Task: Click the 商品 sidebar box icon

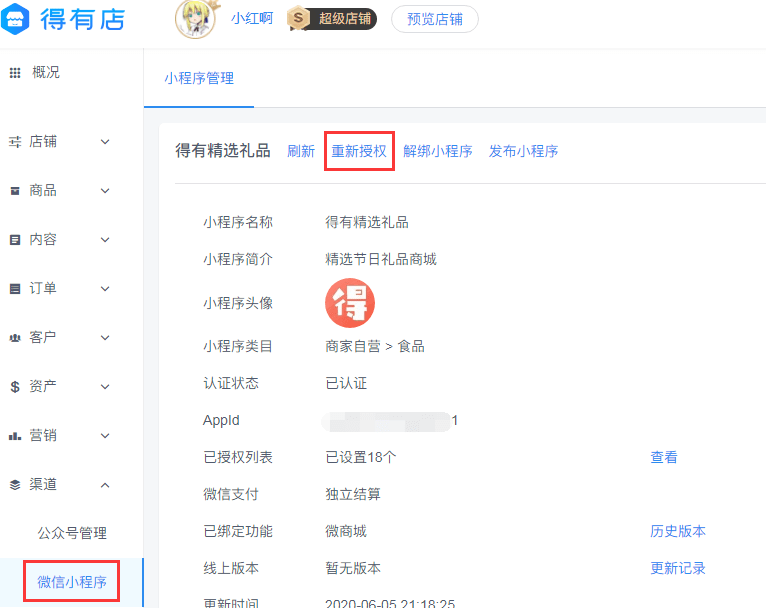Action: (x=15, y=191)
